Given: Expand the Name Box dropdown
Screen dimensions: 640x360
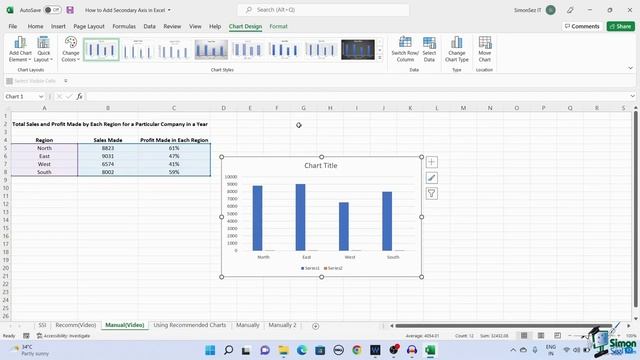Looking at the screenshot, I should 41,97.
